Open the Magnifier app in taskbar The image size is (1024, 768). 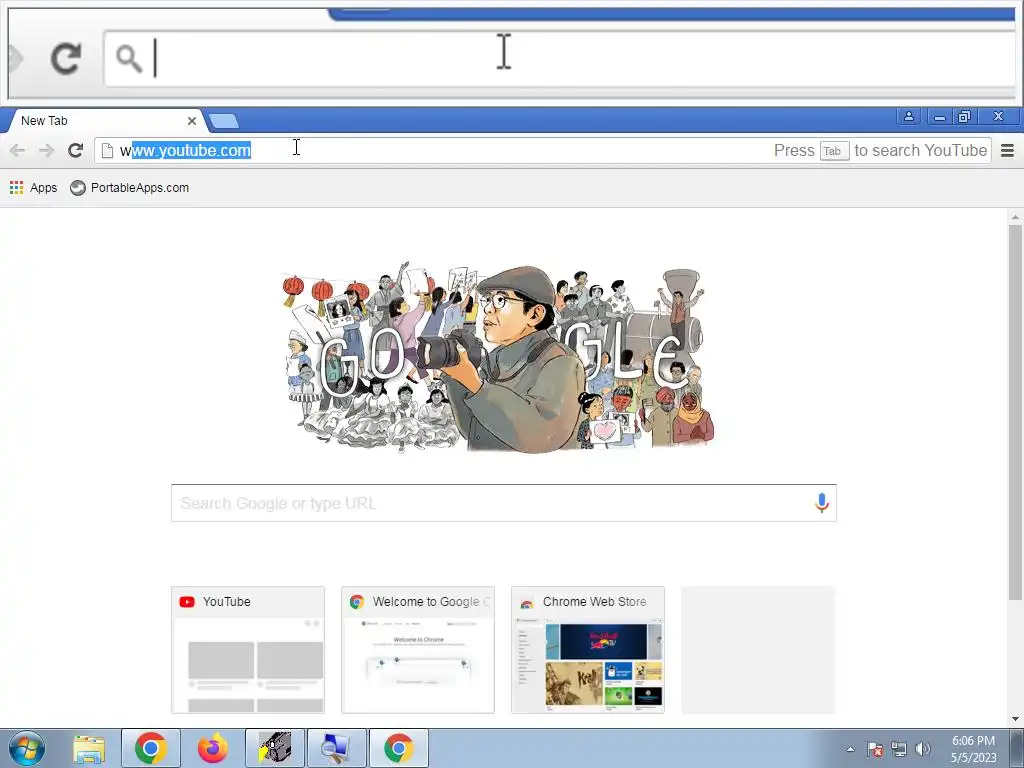tap(337, 748)
